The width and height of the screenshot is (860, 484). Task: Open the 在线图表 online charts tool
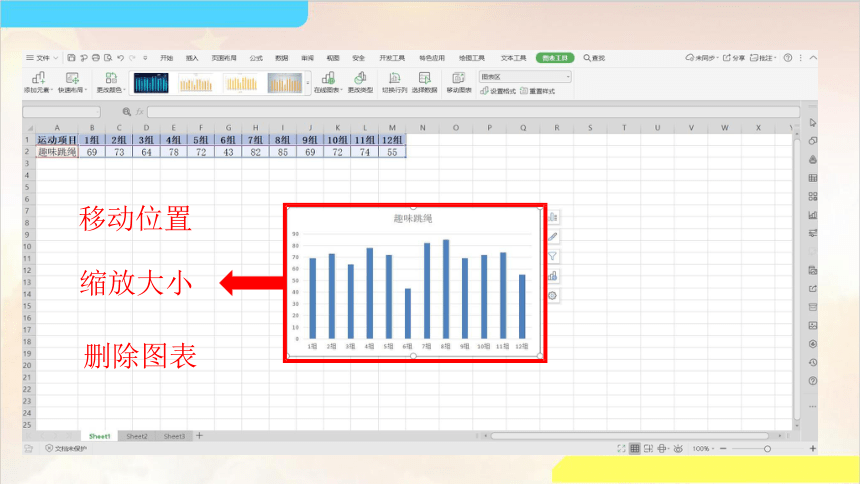(328, 82)
